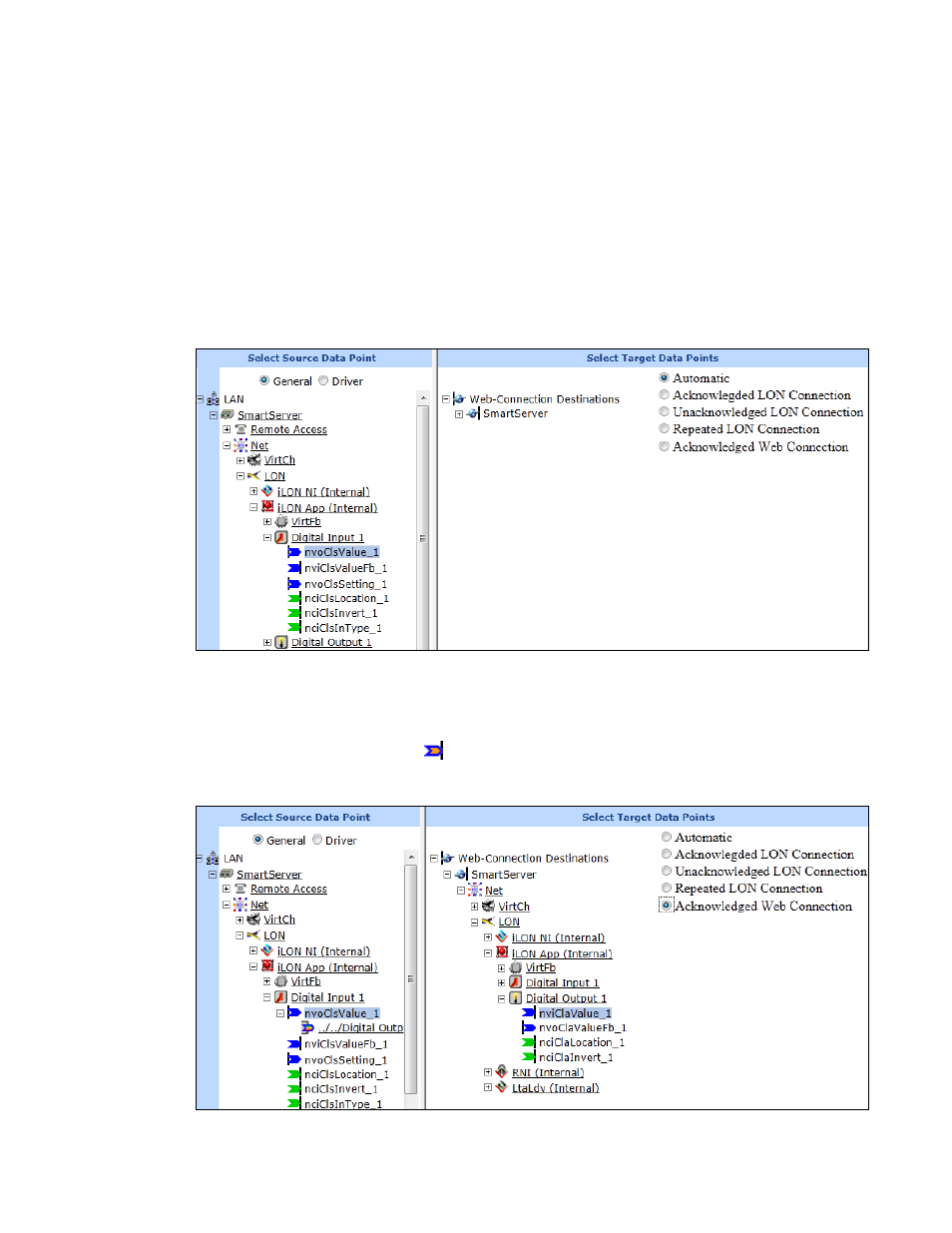The image size is (952, 1233).
Task: Select Driver radio button in lower dialog
Action: point(317,840)
